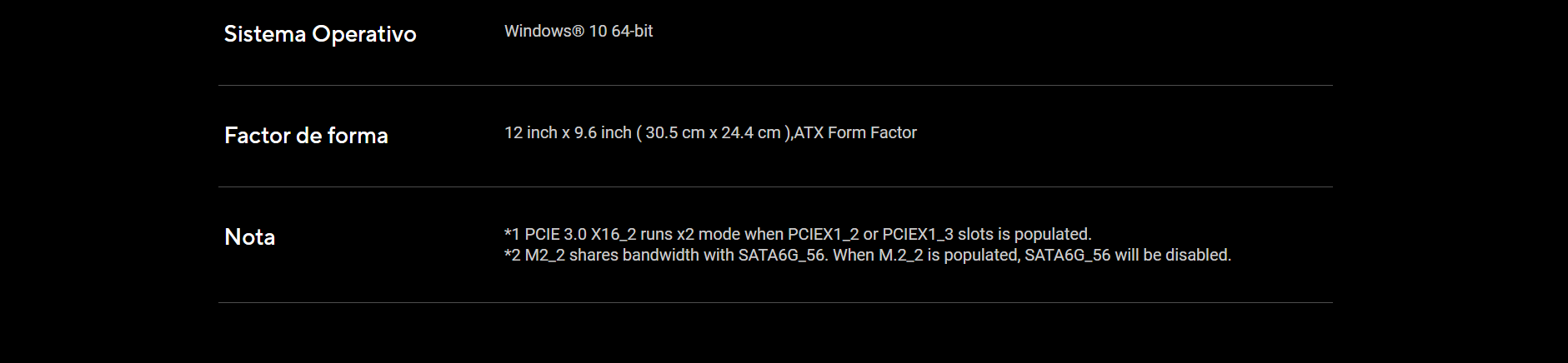Click the "Nota" section heading
The height and width of the screenshot is (363, 1568).
click(x=249, y=236)
